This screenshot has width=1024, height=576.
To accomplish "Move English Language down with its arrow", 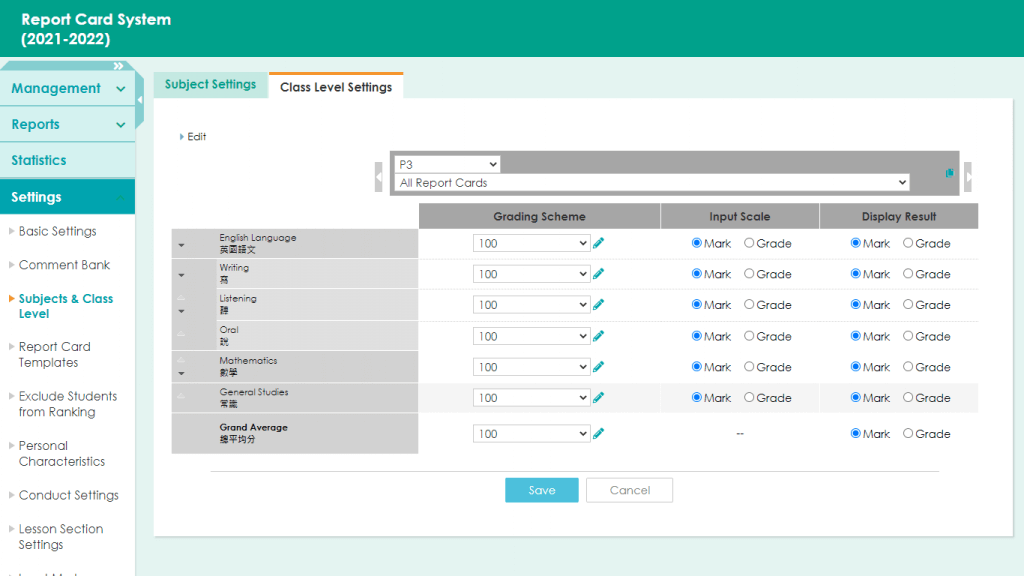I will coord(181,245).
